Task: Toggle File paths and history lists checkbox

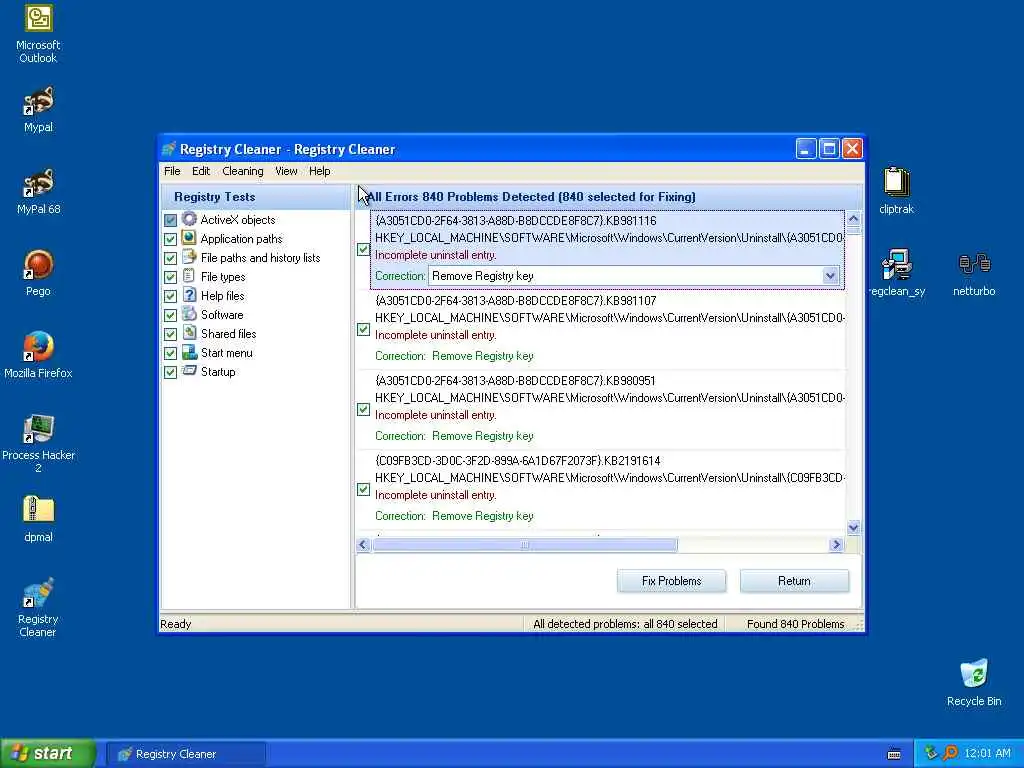Action: pos(170,258)
